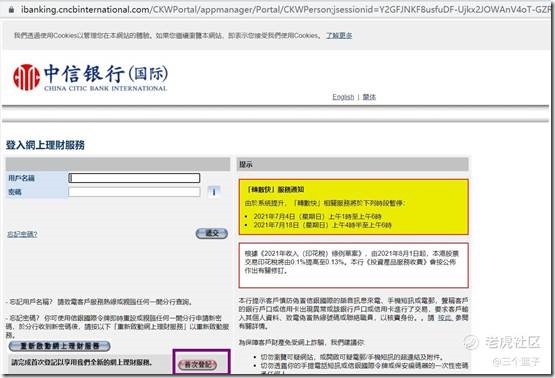Screen dimensions: 555x378
Task: Click the 2021年7月4日 maintenance entry
Action: [x=317, y=216]
